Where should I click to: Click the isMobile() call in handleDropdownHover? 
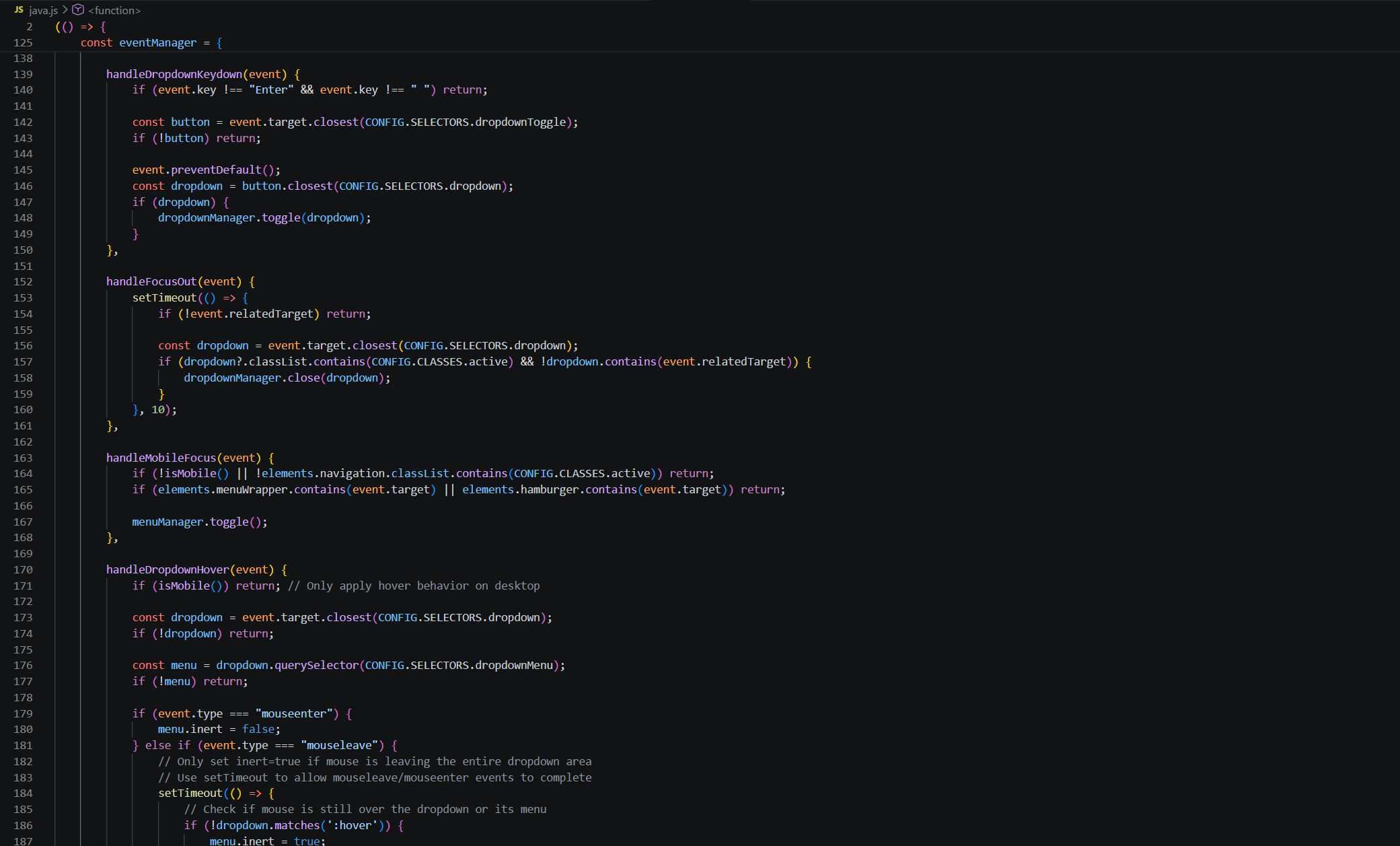coord(185,586)
